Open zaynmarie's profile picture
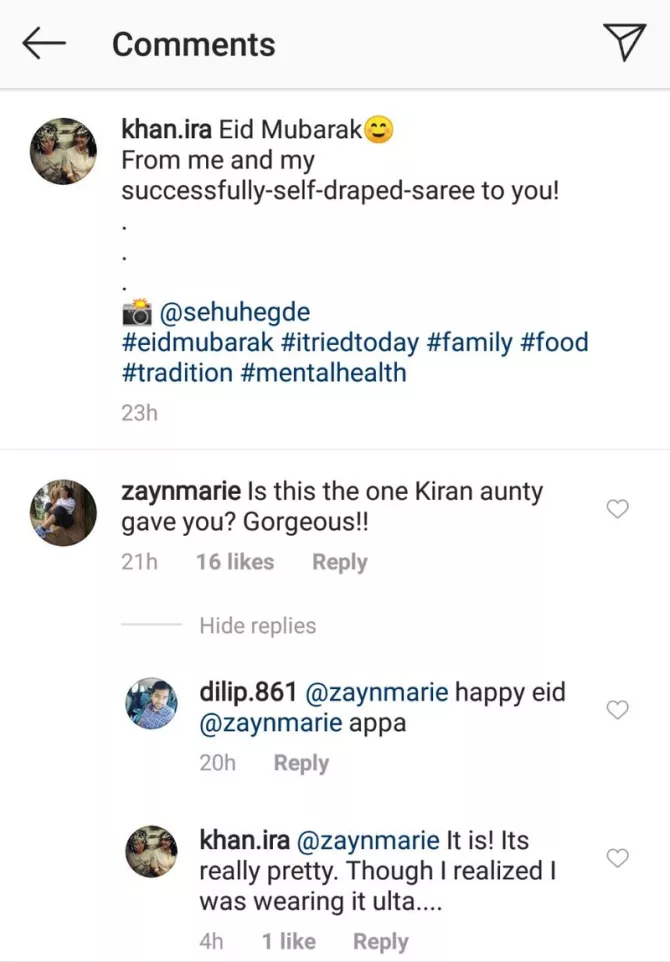 coord(63,512)
